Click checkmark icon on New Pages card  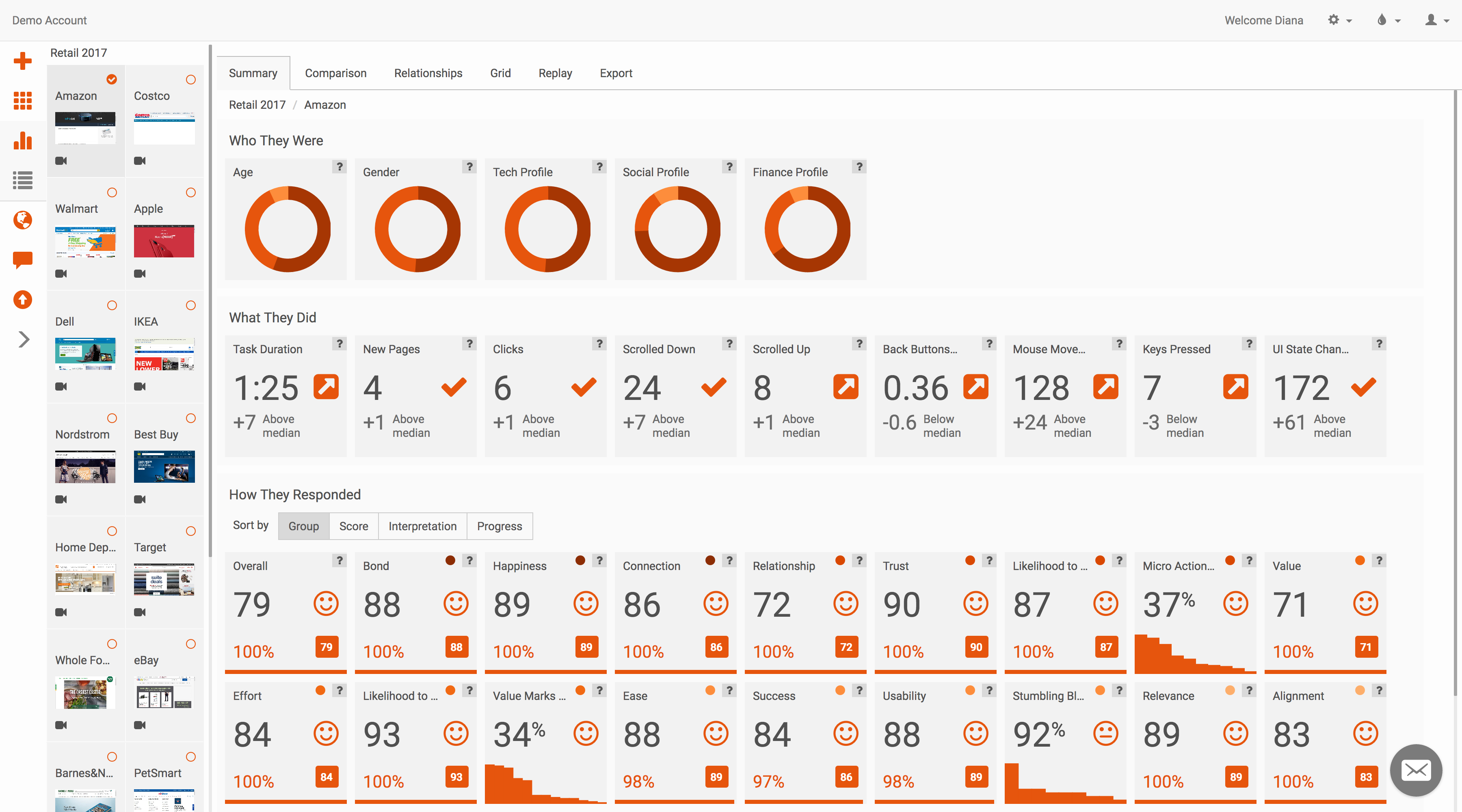point(454,387)
